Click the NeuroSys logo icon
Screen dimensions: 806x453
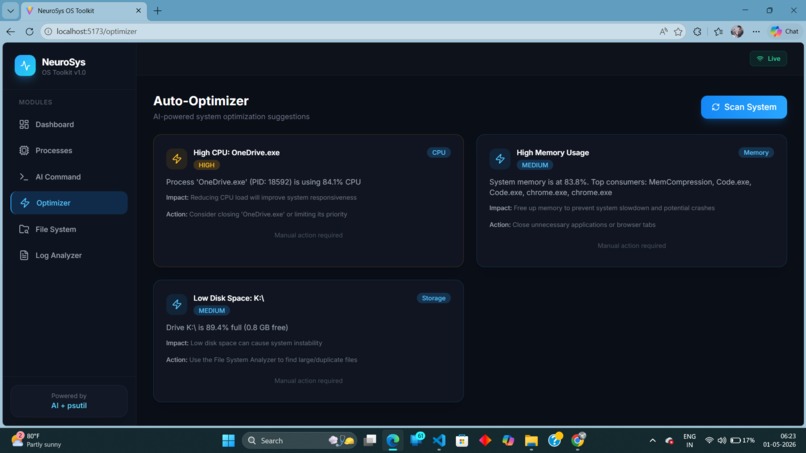click(x=25, y=66)
